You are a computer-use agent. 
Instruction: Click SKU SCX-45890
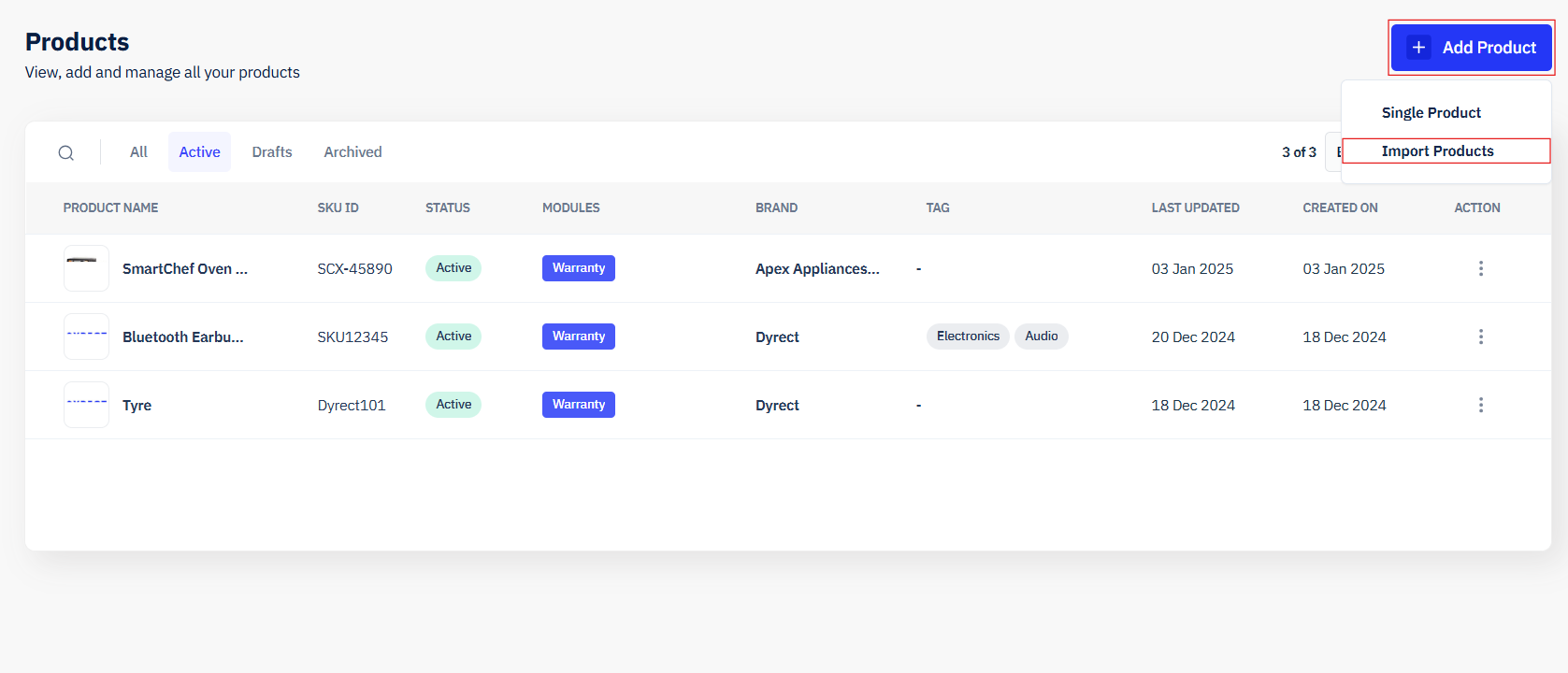(x=354, y=268)
